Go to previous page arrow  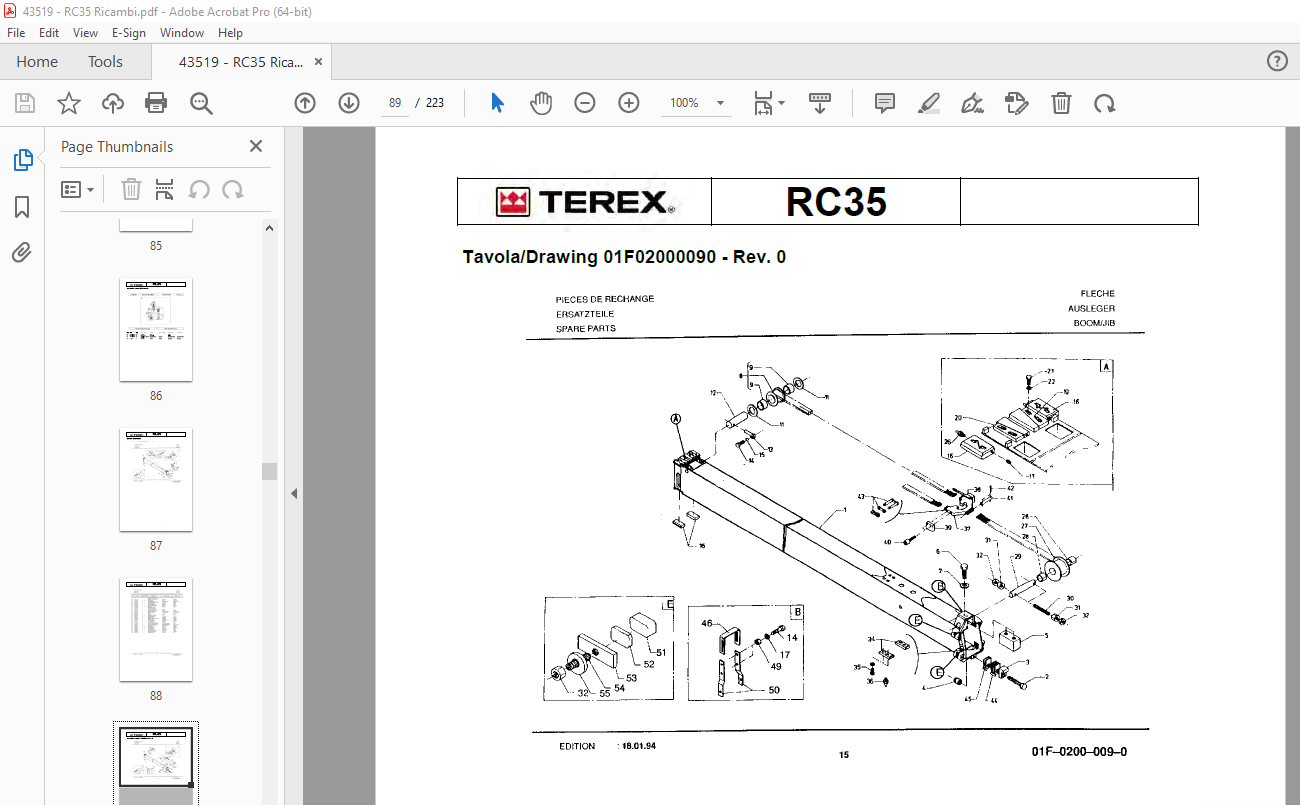305,103
